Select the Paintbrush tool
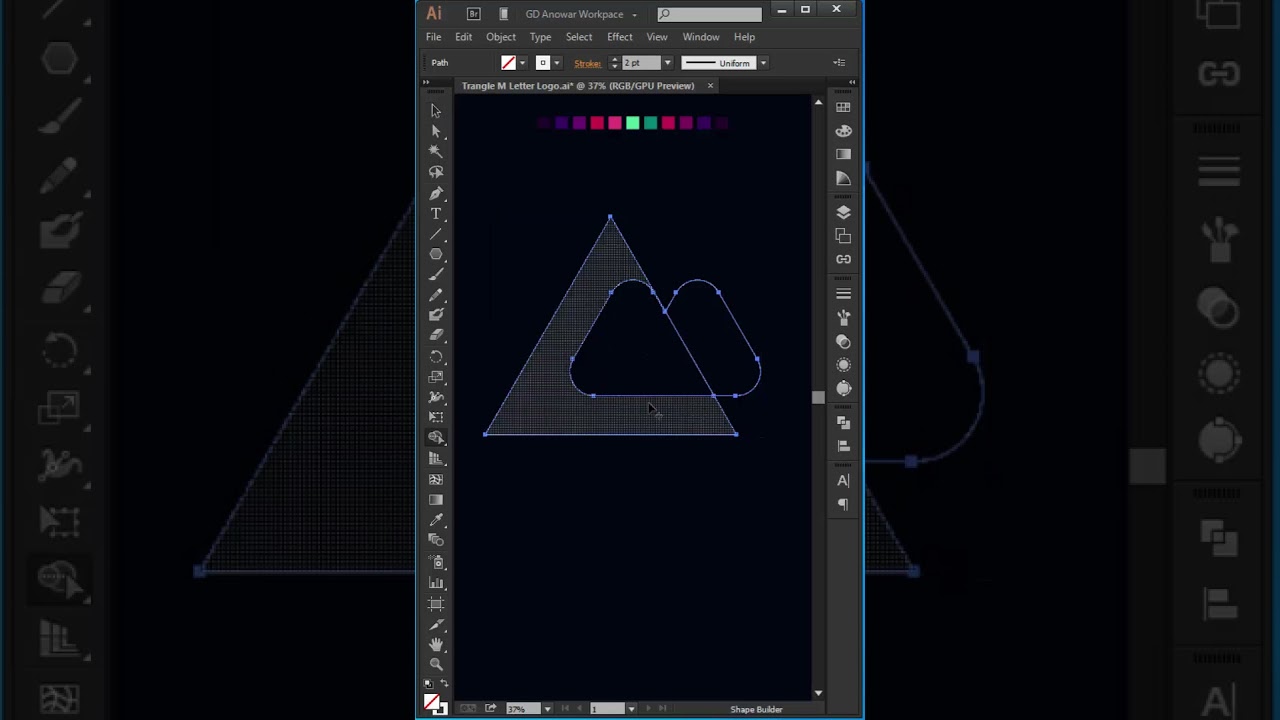 tap(436, 275)
